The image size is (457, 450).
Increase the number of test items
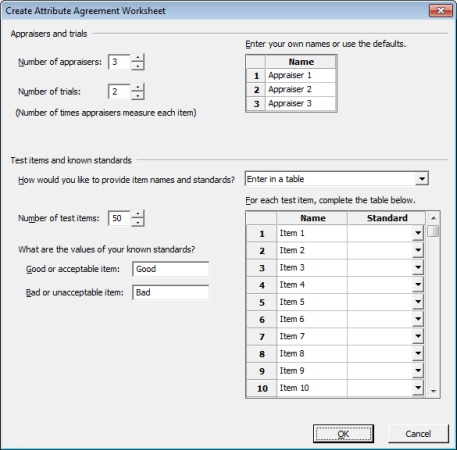coord(137,214)
